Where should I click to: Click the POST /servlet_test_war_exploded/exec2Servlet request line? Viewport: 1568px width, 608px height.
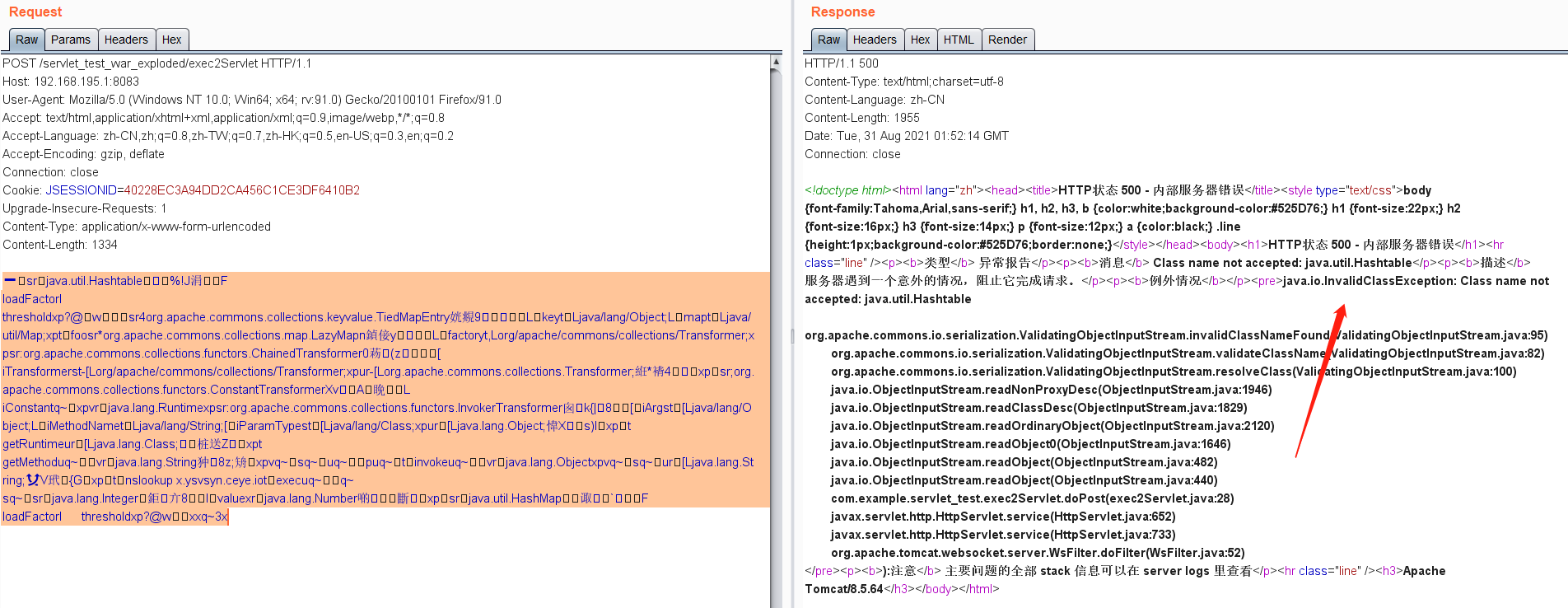[157, 63]
